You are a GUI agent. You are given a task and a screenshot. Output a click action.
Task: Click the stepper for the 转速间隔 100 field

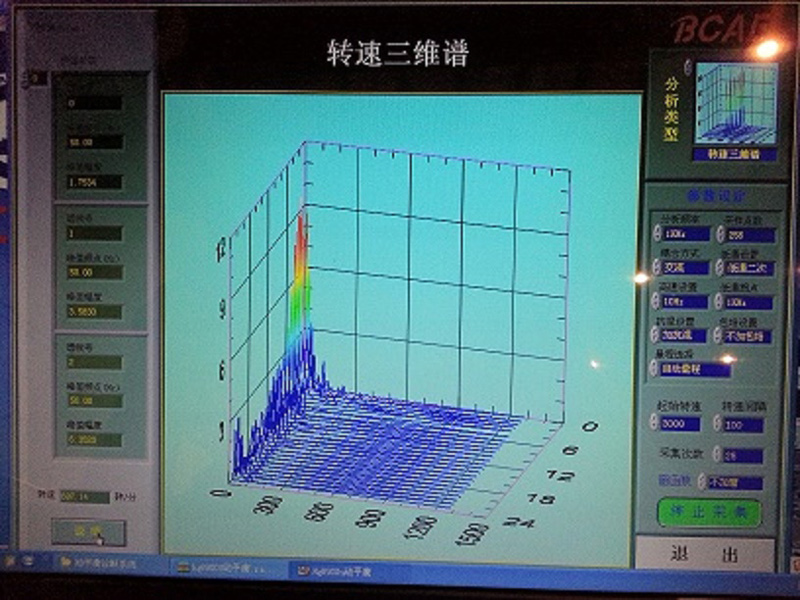tap(717, 424)
